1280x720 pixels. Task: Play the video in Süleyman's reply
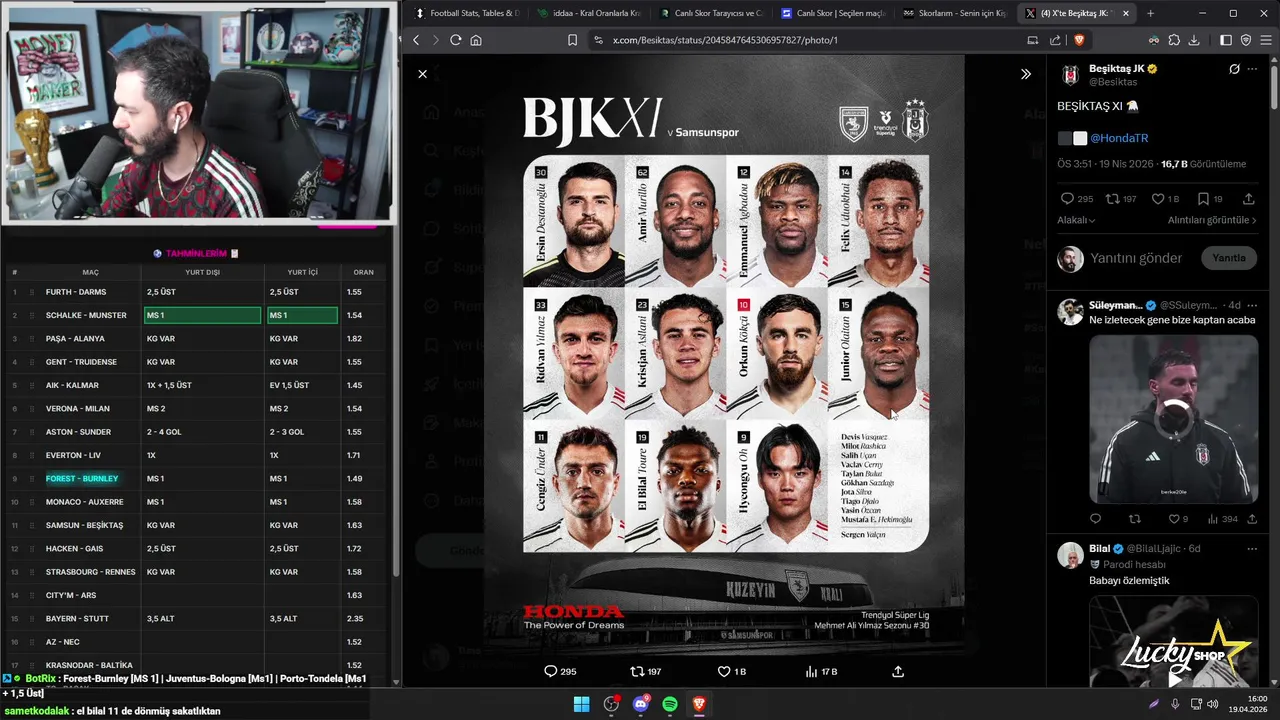click(x=1173, y=418)
